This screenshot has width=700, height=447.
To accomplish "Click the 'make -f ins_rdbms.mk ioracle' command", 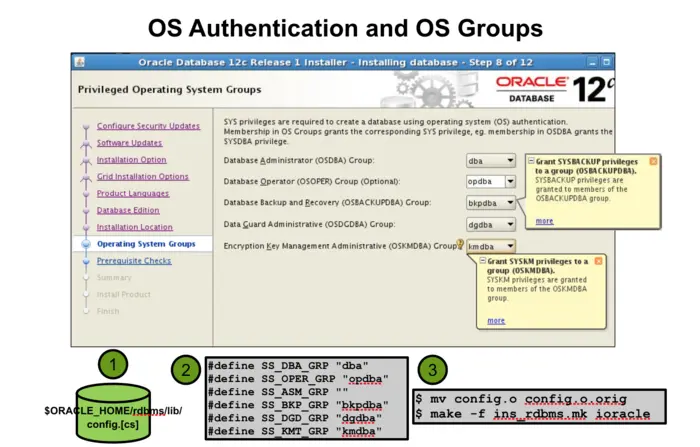I will click(533, 414).
